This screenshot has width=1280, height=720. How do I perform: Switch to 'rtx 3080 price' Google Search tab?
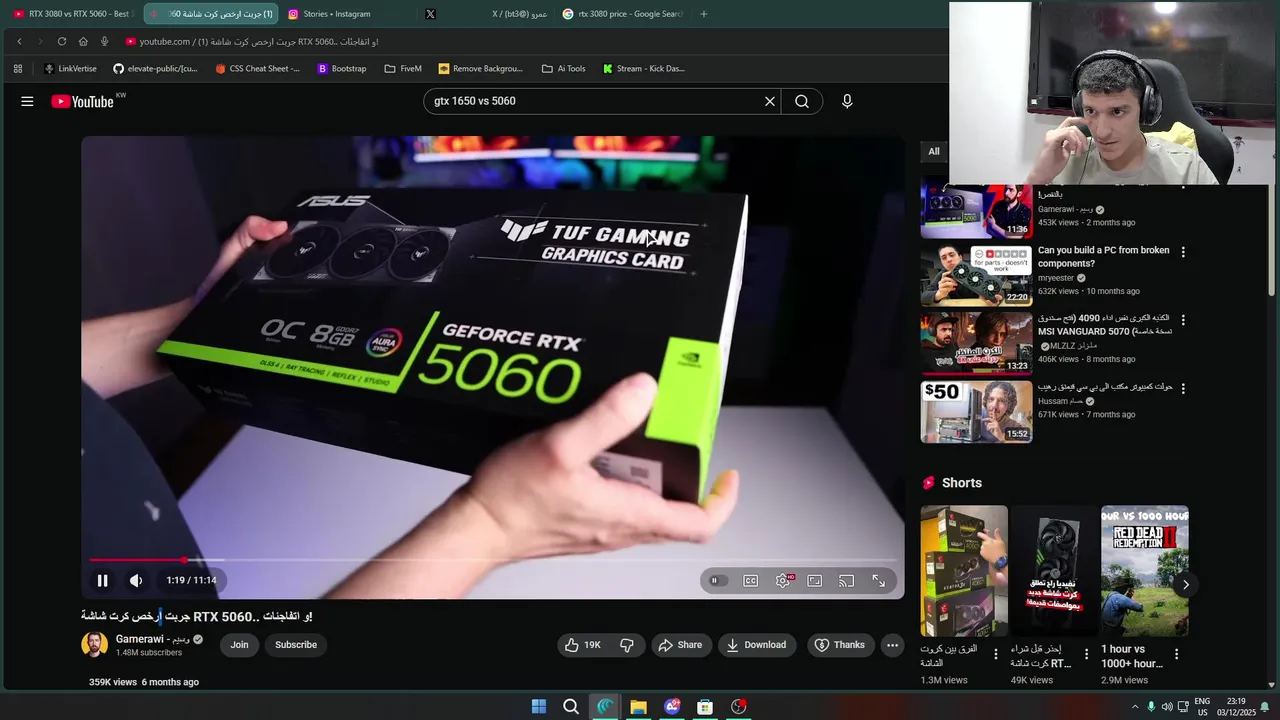(x=622, y=14)
